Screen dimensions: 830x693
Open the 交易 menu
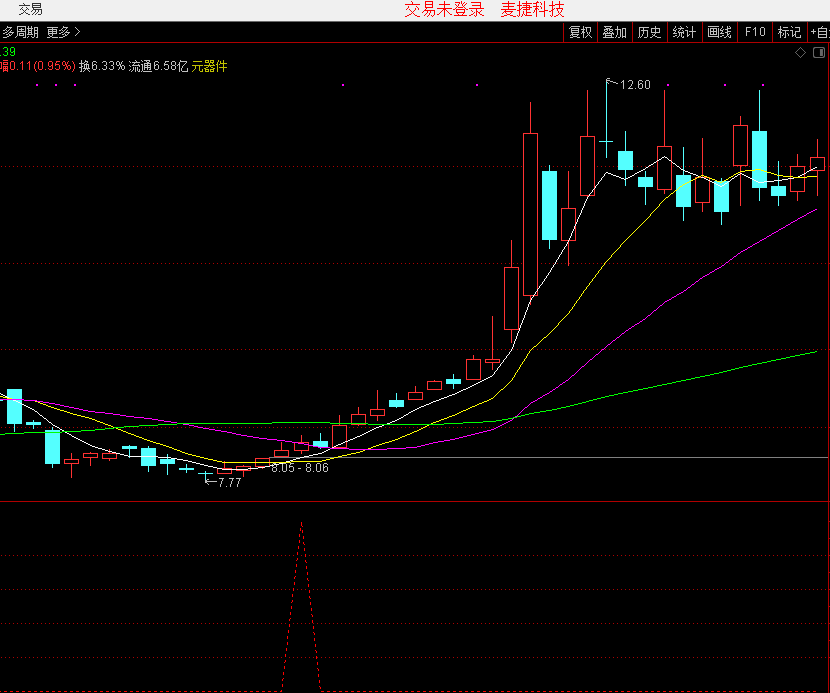coord(30,10)
